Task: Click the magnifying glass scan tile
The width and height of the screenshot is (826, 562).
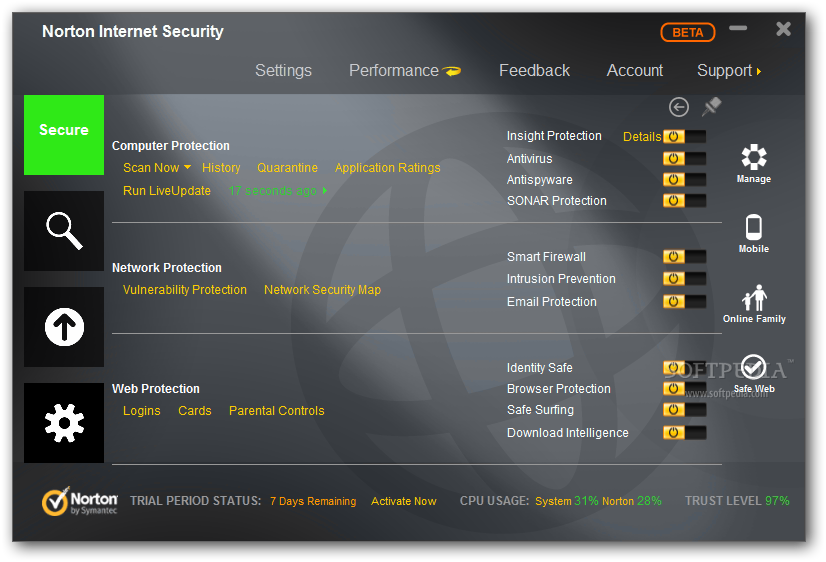Action: click(64, 231)
